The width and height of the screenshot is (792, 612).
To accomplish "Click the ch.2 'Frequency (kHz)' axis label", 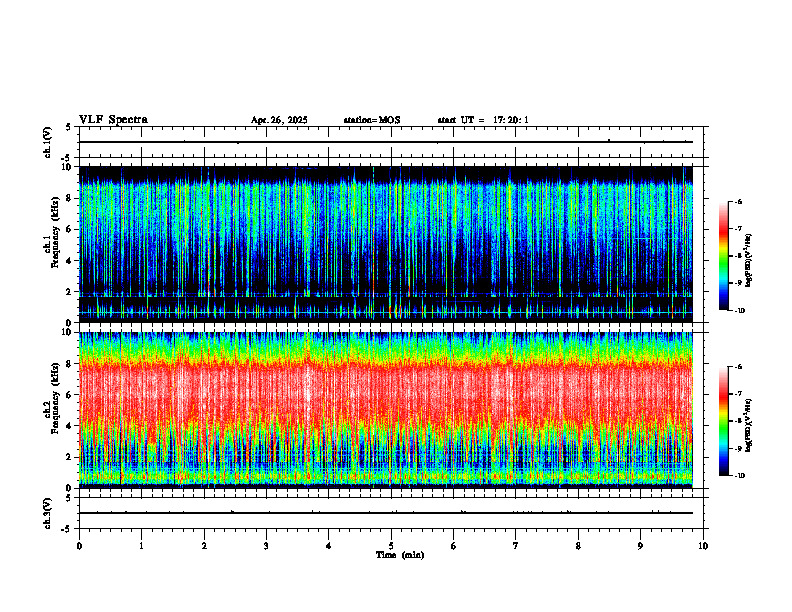I will (56, 398).
